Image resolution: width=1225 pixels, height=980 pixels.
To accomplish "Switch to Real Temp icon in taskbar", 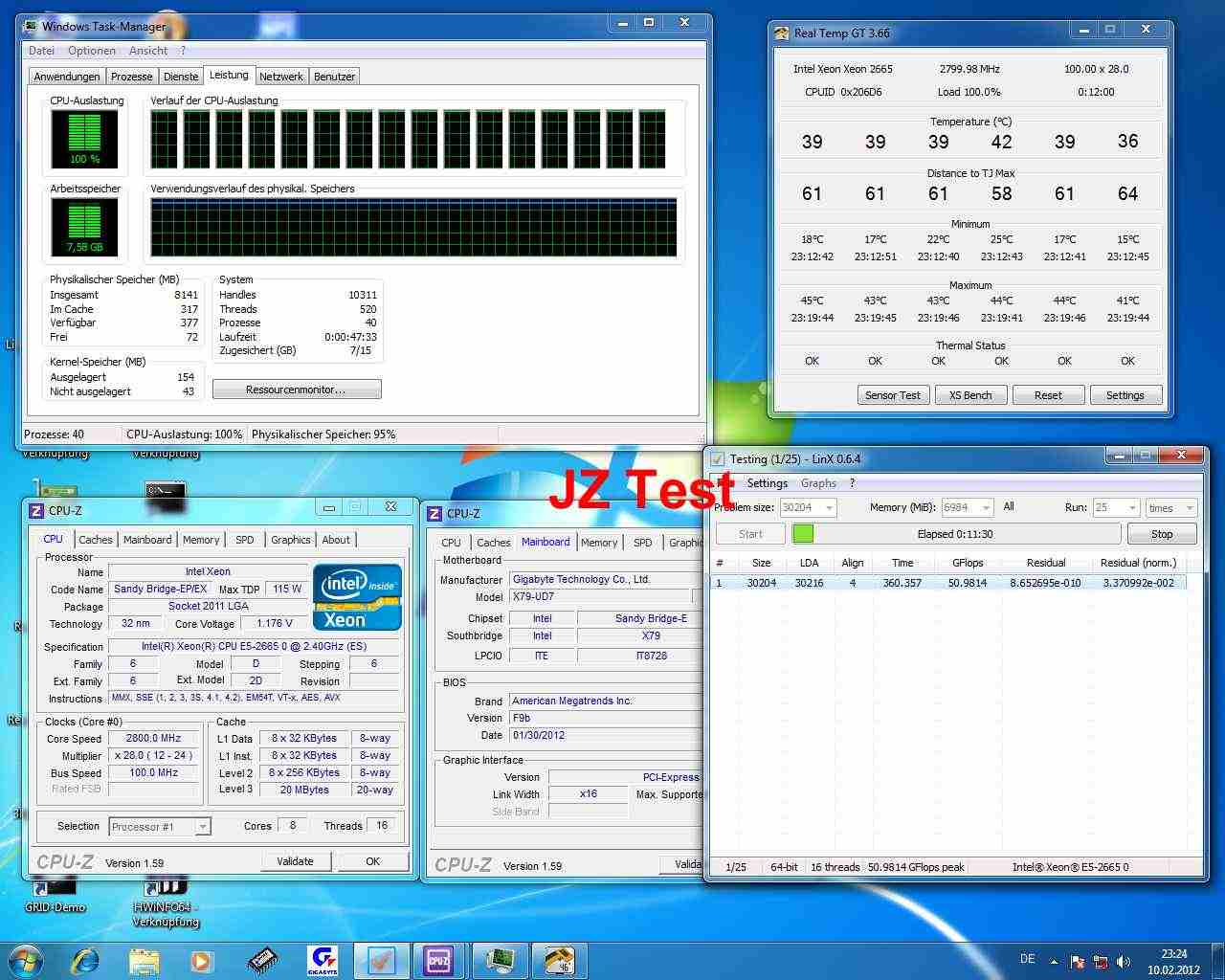I will 558,961.
